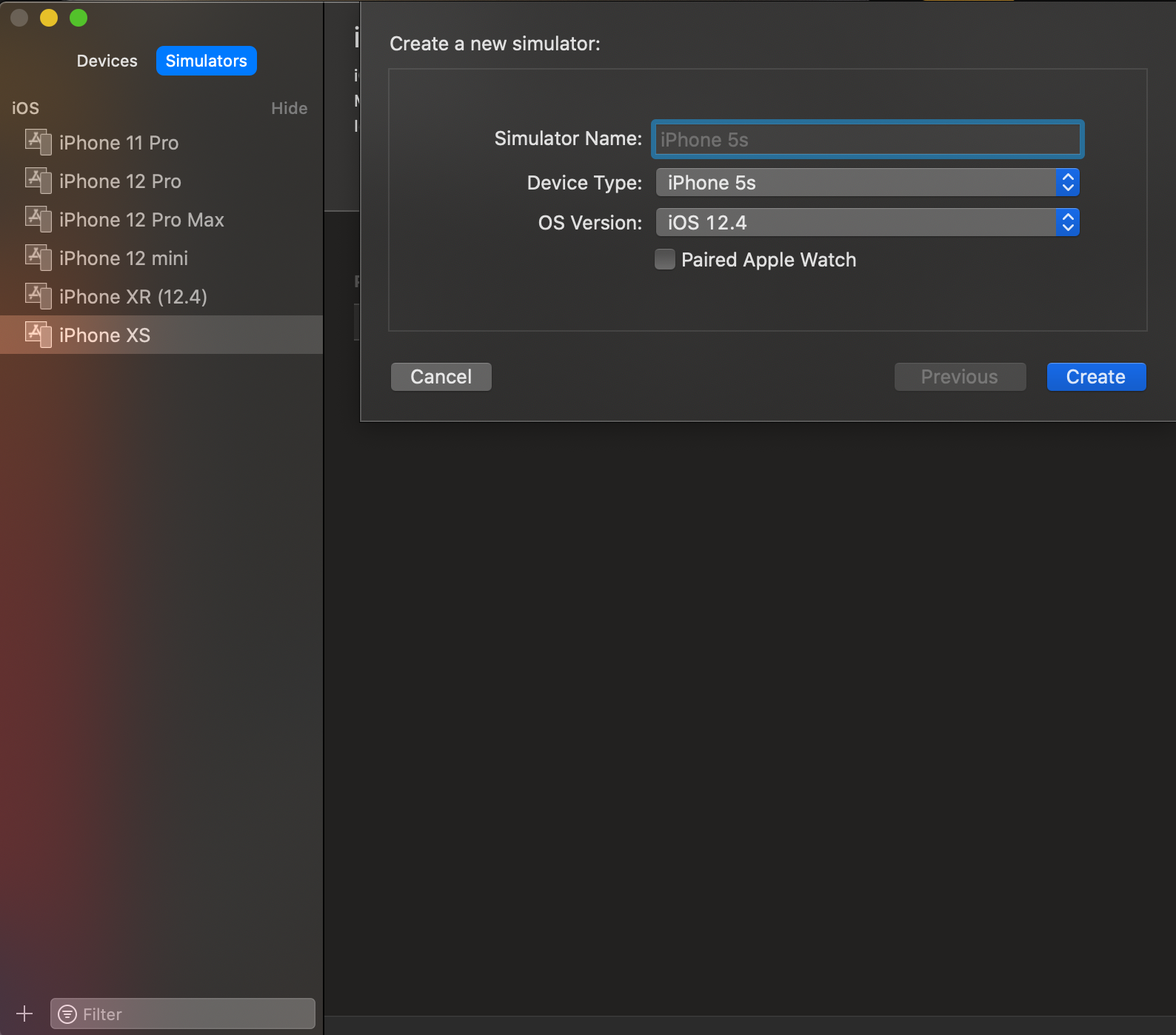Click the Create button
Image resolution: width=1176 pixels, height=1035 pixels.
1096,377
